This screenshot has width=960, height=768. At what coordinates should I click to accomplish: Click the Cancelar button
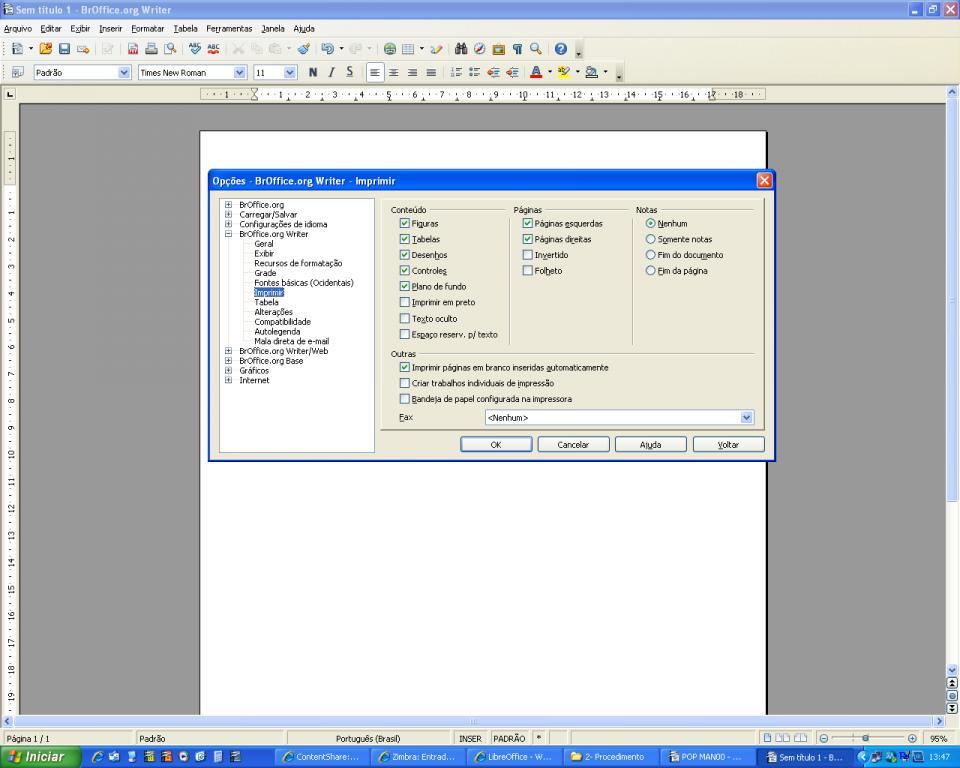[573, 445]
